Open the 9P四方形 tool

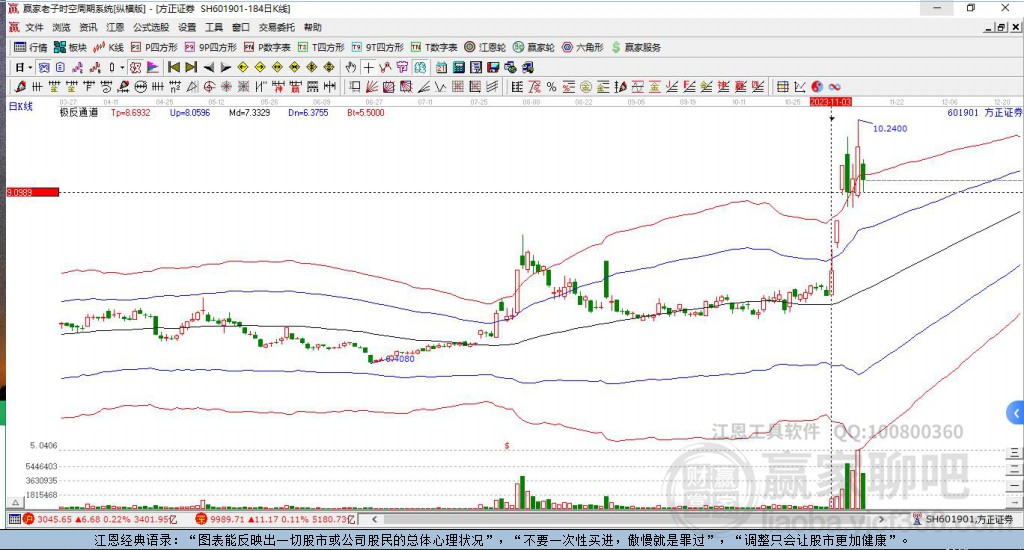(210, 47)
